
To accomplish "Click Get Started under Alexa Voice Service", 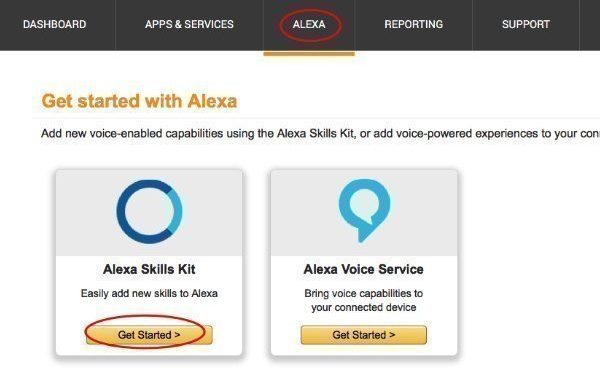I will point(364,335).
